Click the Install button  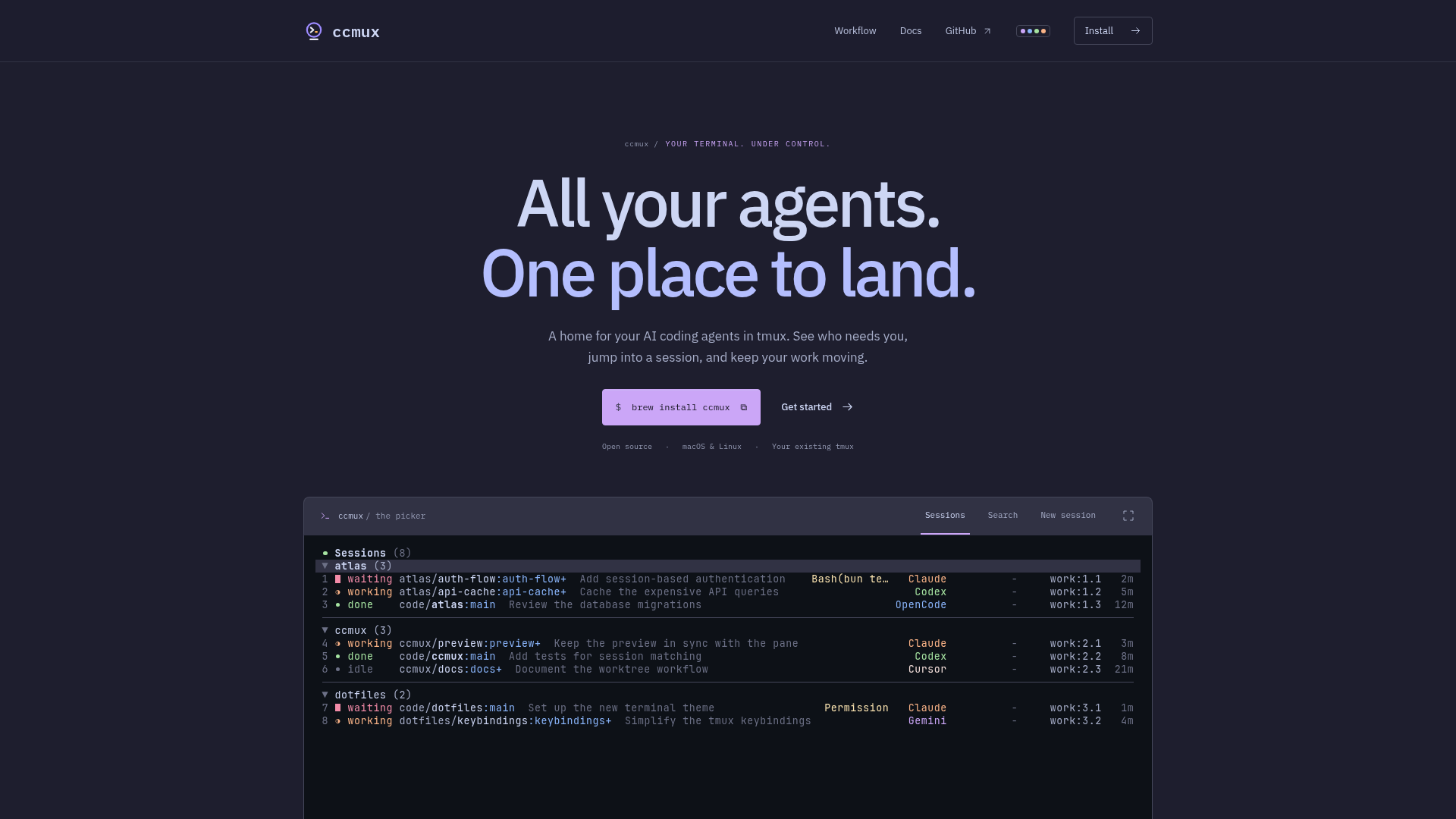pyautogui.click(x=1112, y=31)
